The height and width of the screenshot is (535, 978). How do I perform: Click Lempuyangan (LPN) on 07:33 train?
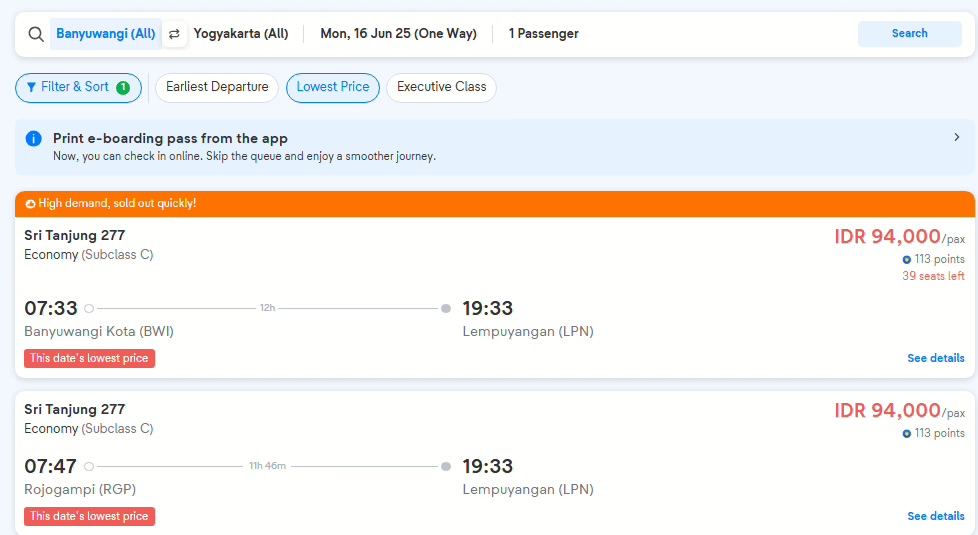(528, 331)
